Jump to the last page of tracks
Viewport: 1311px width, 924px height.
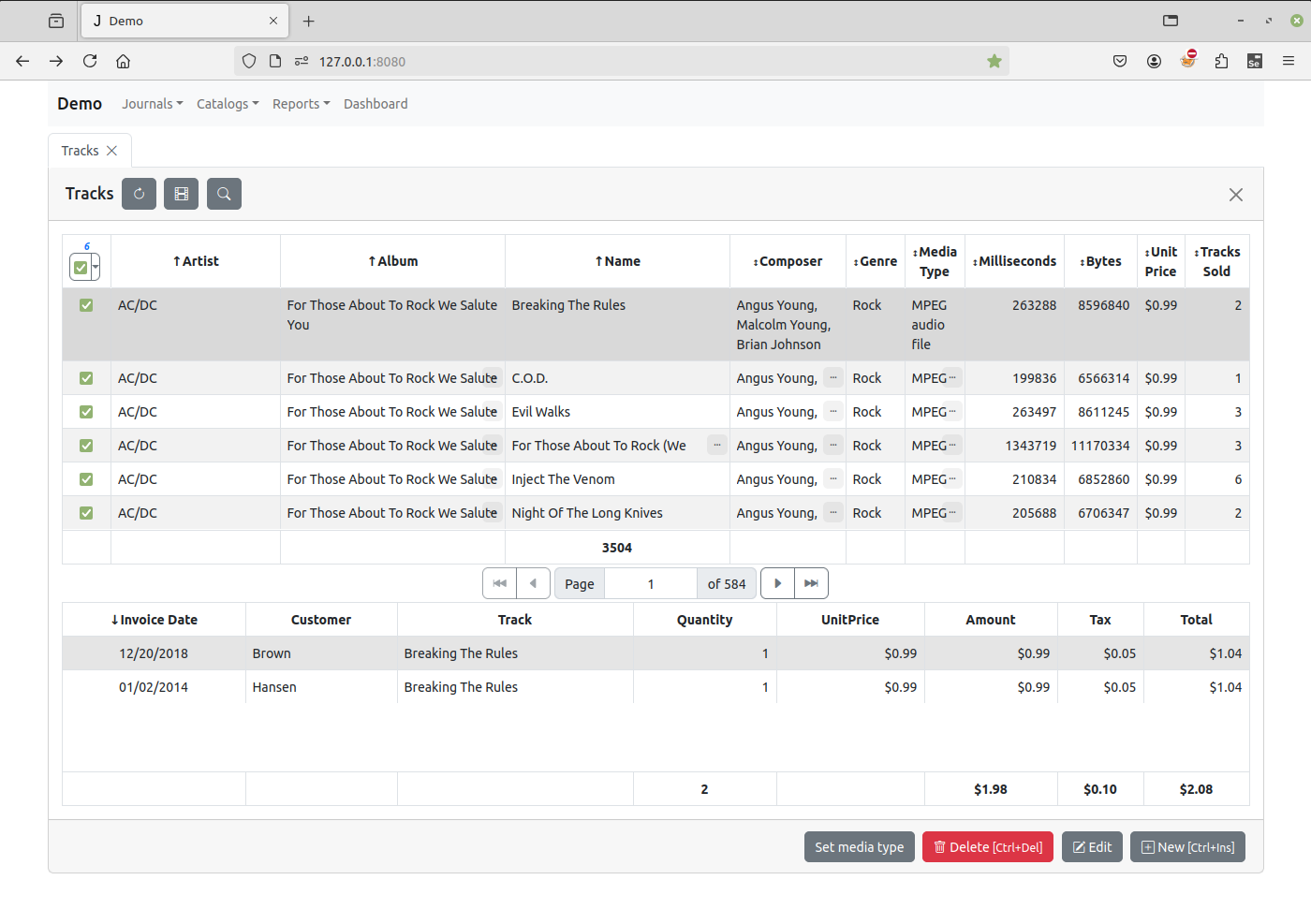click(811, 583)
